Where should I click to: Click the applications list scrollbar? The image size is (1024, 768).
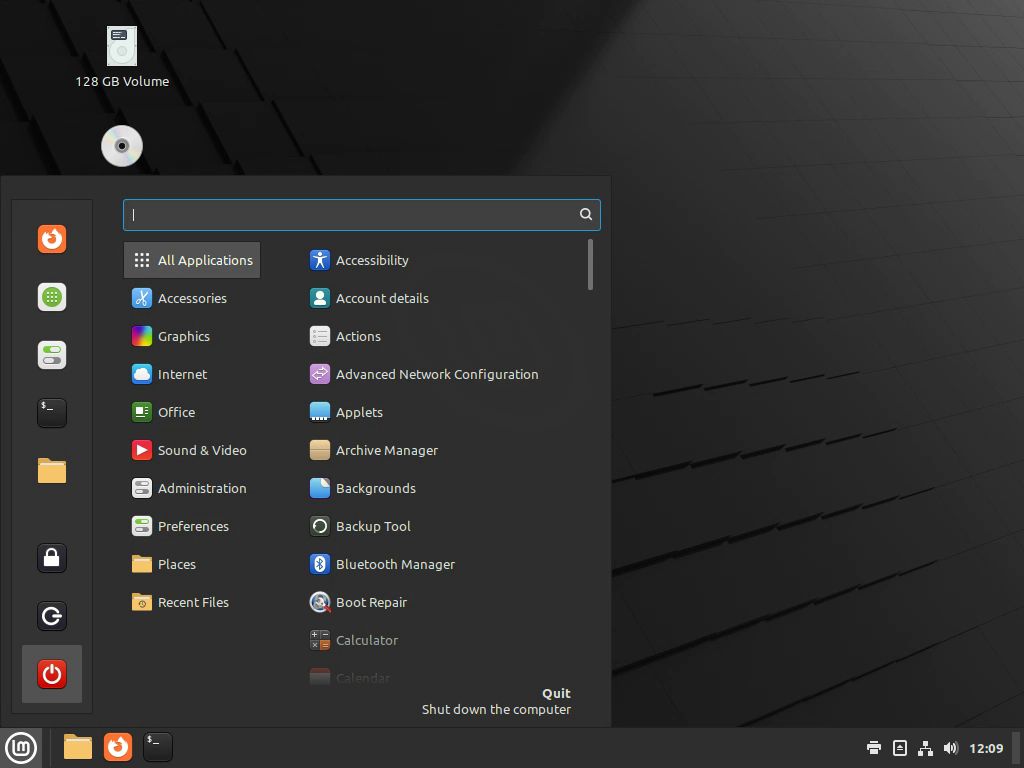pyautogui.click(x=591, y=265)
